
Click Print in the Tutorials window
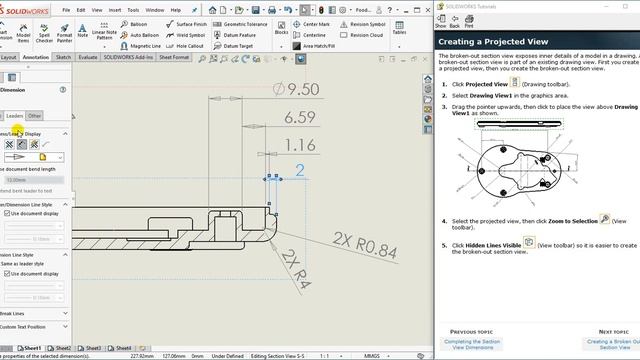coord(469,22)
